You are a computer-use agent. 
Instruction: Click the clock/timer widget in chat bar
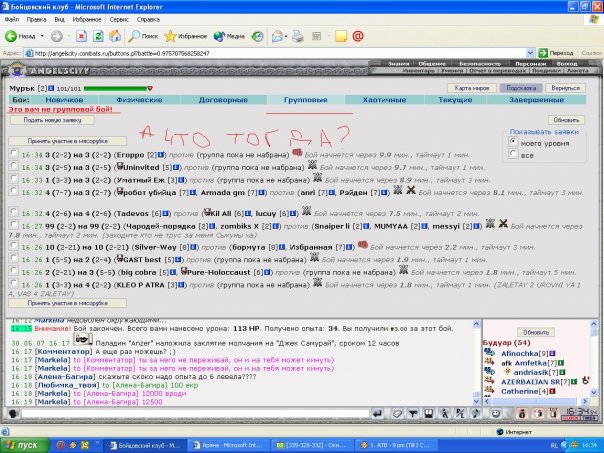tap(581, 414)
